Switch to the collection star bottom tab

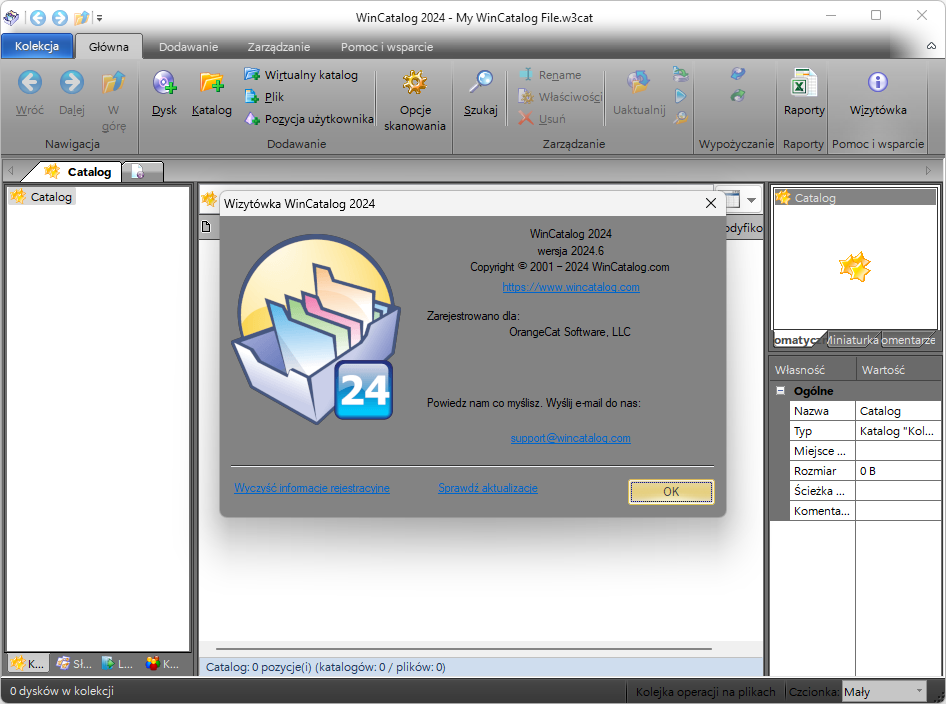pyautogui.click(x=27, y=664)
